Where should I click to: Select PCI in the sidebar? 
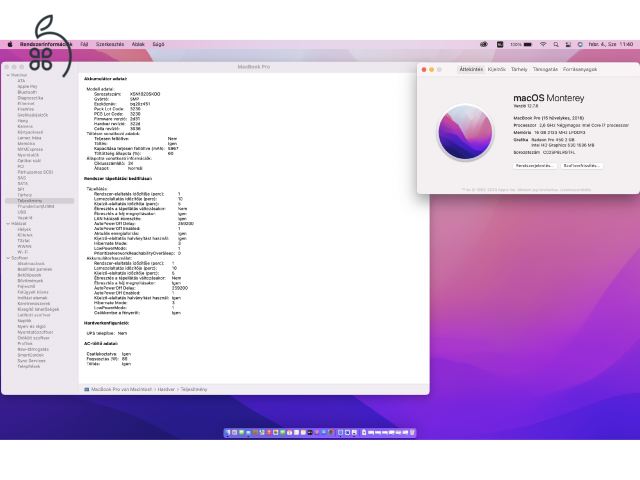click(20, 167)
